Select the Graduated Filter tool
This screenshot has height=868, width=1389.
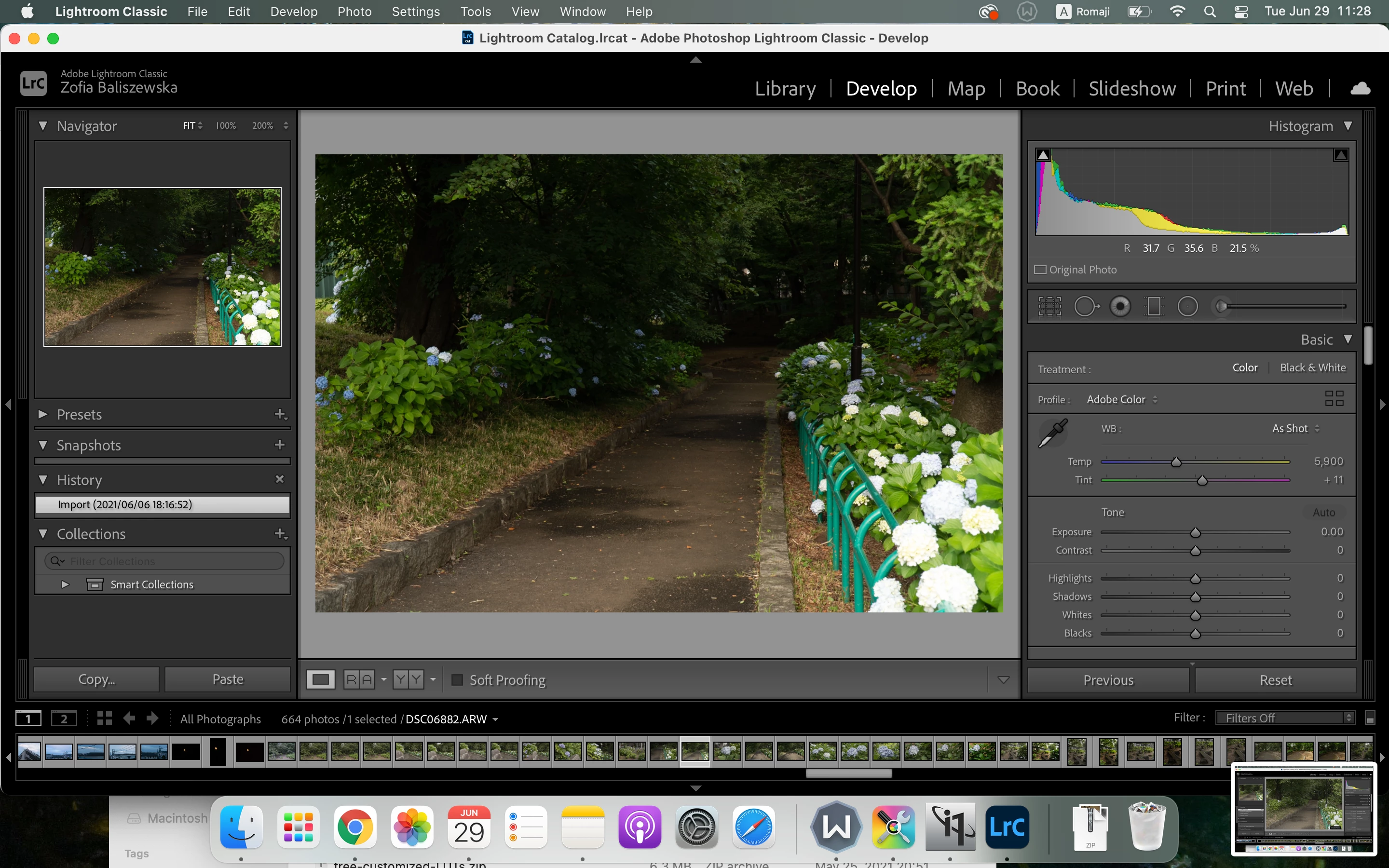coord(1154,307)
